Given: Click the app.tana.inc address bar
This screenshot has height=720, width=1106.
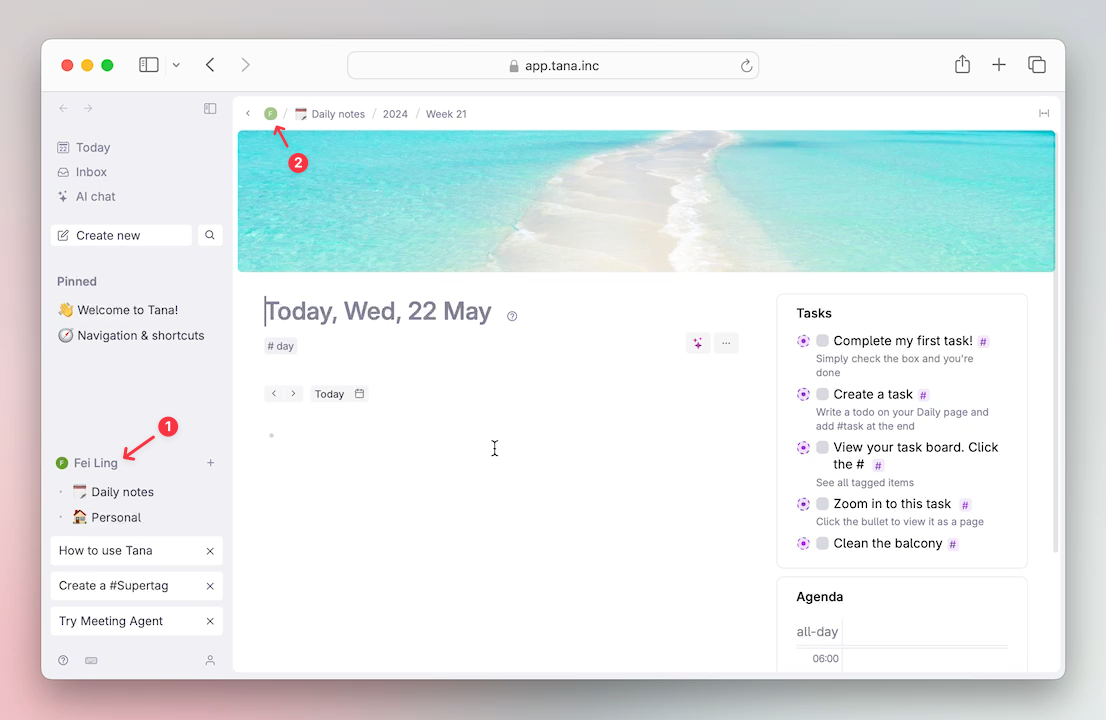Looking at the screenshot, I should coord(552,66).
